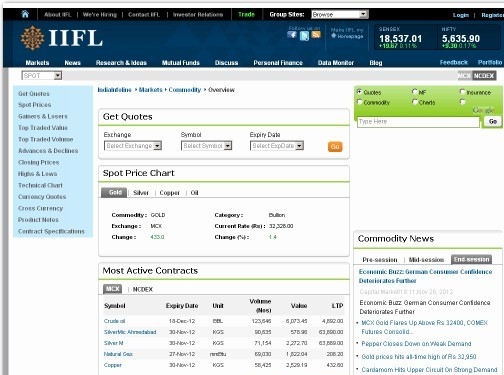This screenshot has height=375, width=504.
Task: Open Gainers & Losers in sidebar
Action: tap(43, 116)
